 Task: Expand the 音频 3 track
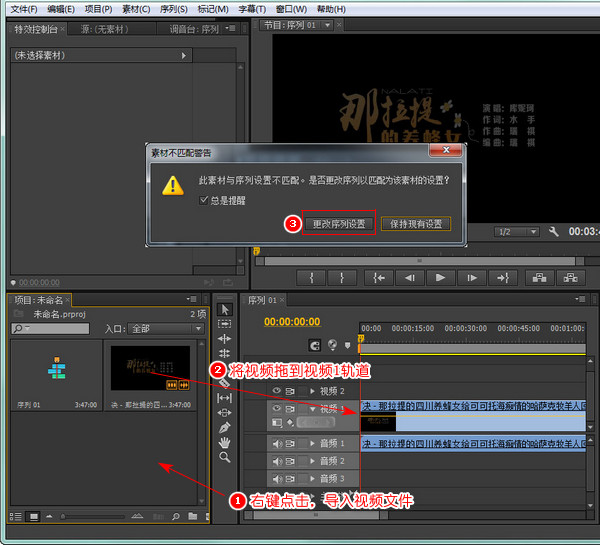click(x=312, y=479)
